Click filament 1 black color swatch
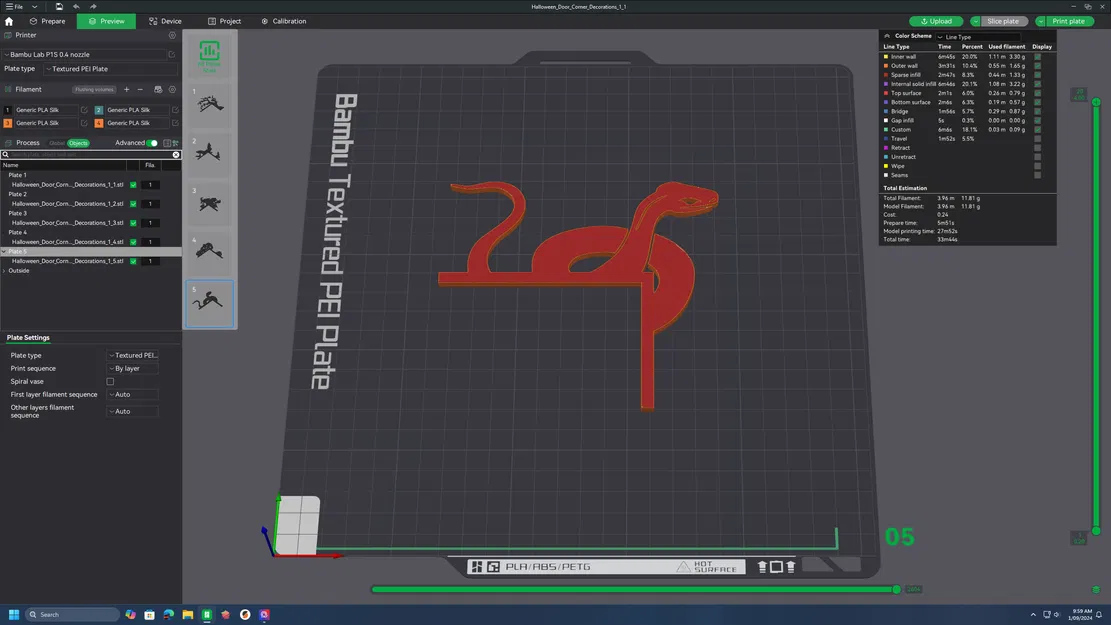 [x=8, y=110]
